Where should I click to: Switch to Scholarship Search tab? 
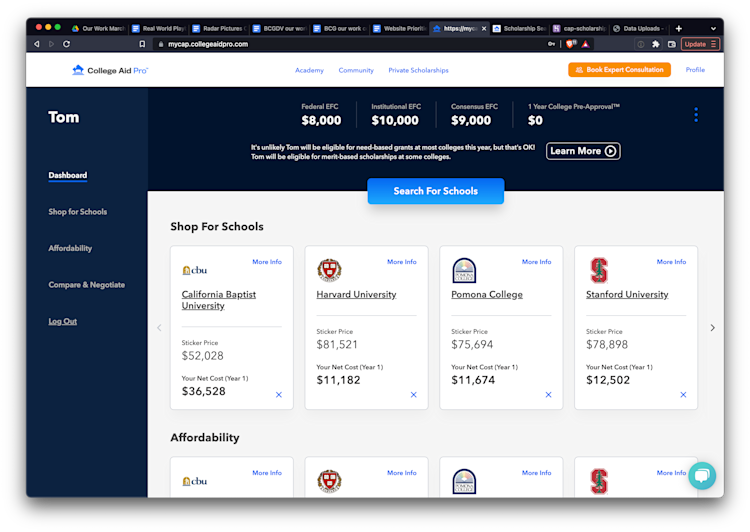tap(520, 29)
